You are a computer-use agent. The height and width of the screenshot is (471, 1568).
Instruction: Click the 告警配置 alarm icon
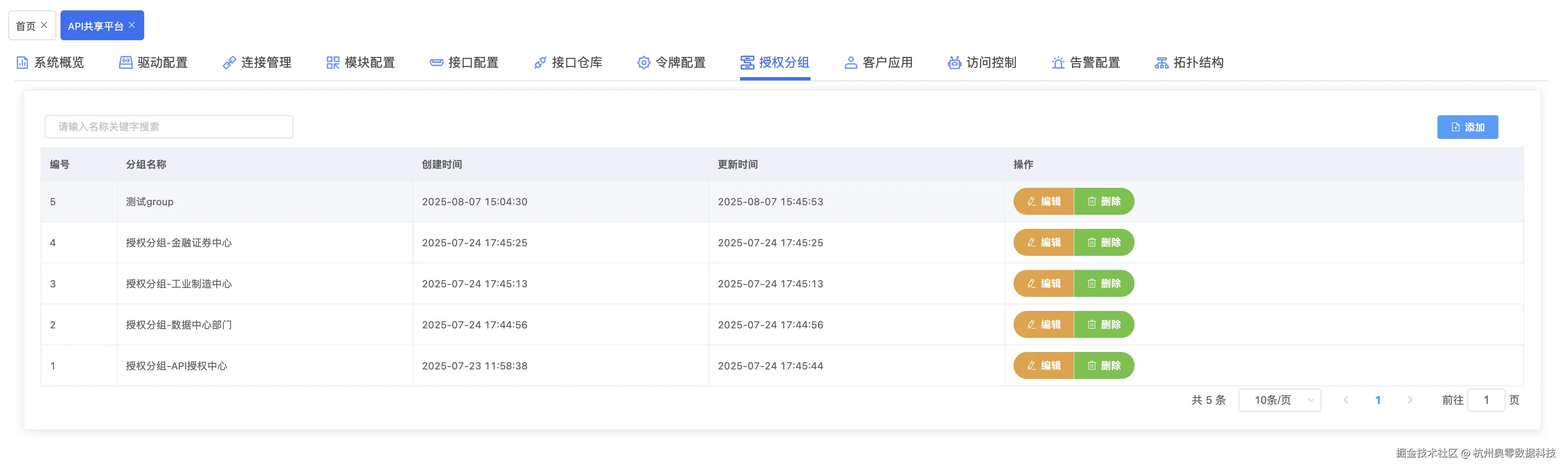tap(1058, 63)
